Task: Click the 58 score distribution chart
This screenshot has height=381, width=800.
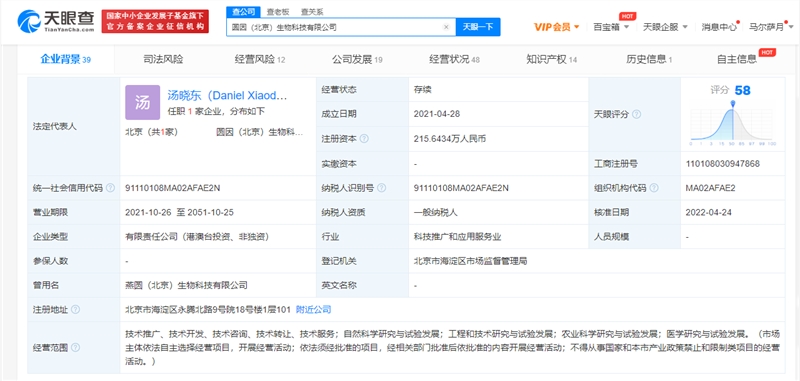Action: (733, 122)
